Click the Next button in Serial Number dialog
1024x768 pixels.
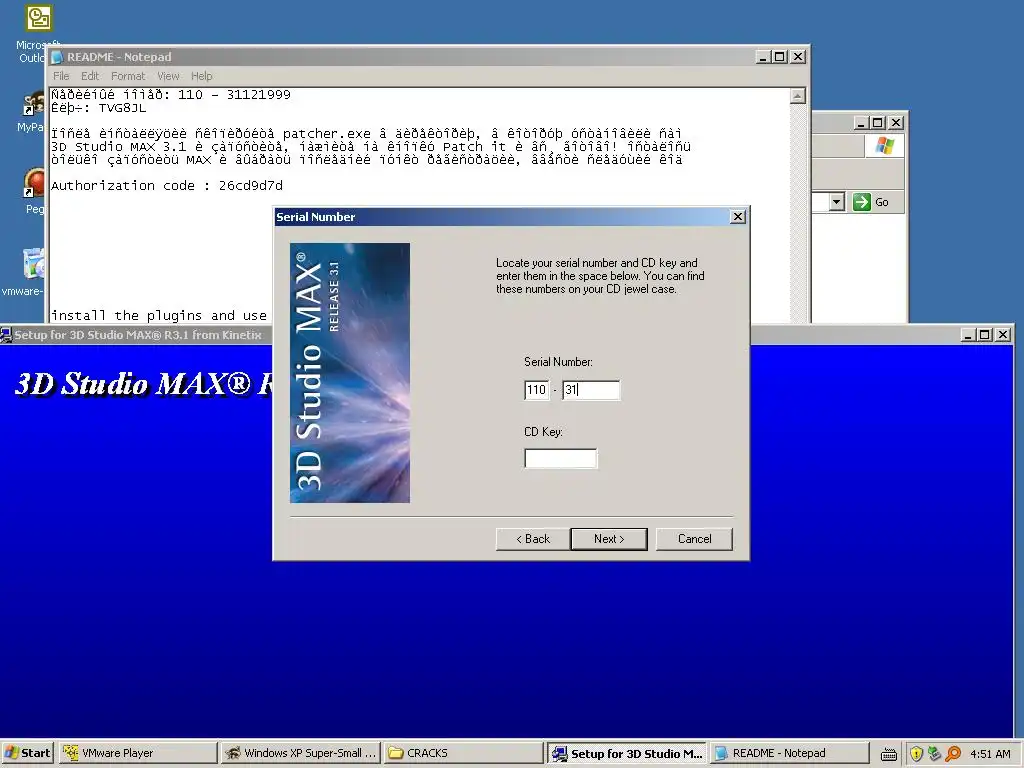pos(609,539)
